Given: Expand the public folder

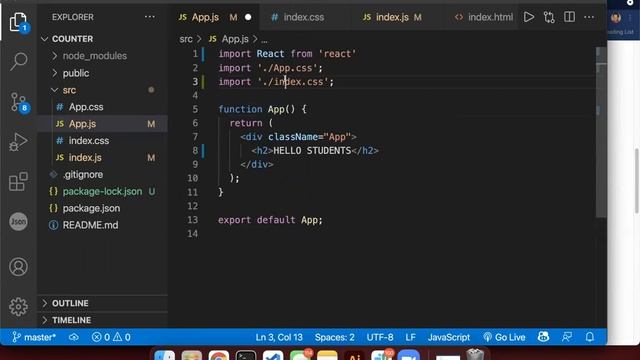Looking at the screenshot, I should click(102, 73).
